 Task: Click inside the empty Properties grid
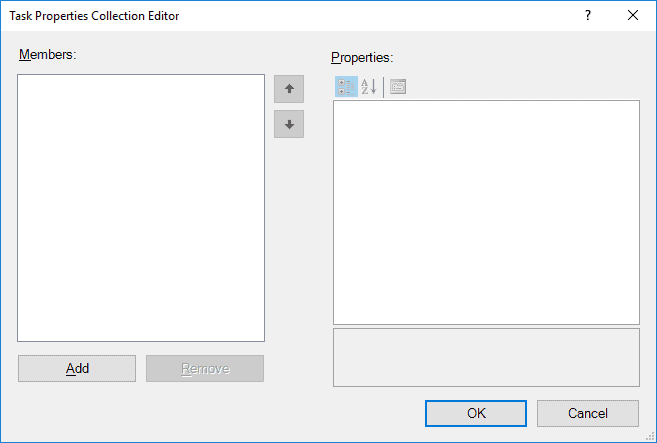click(x=486, y=212)
